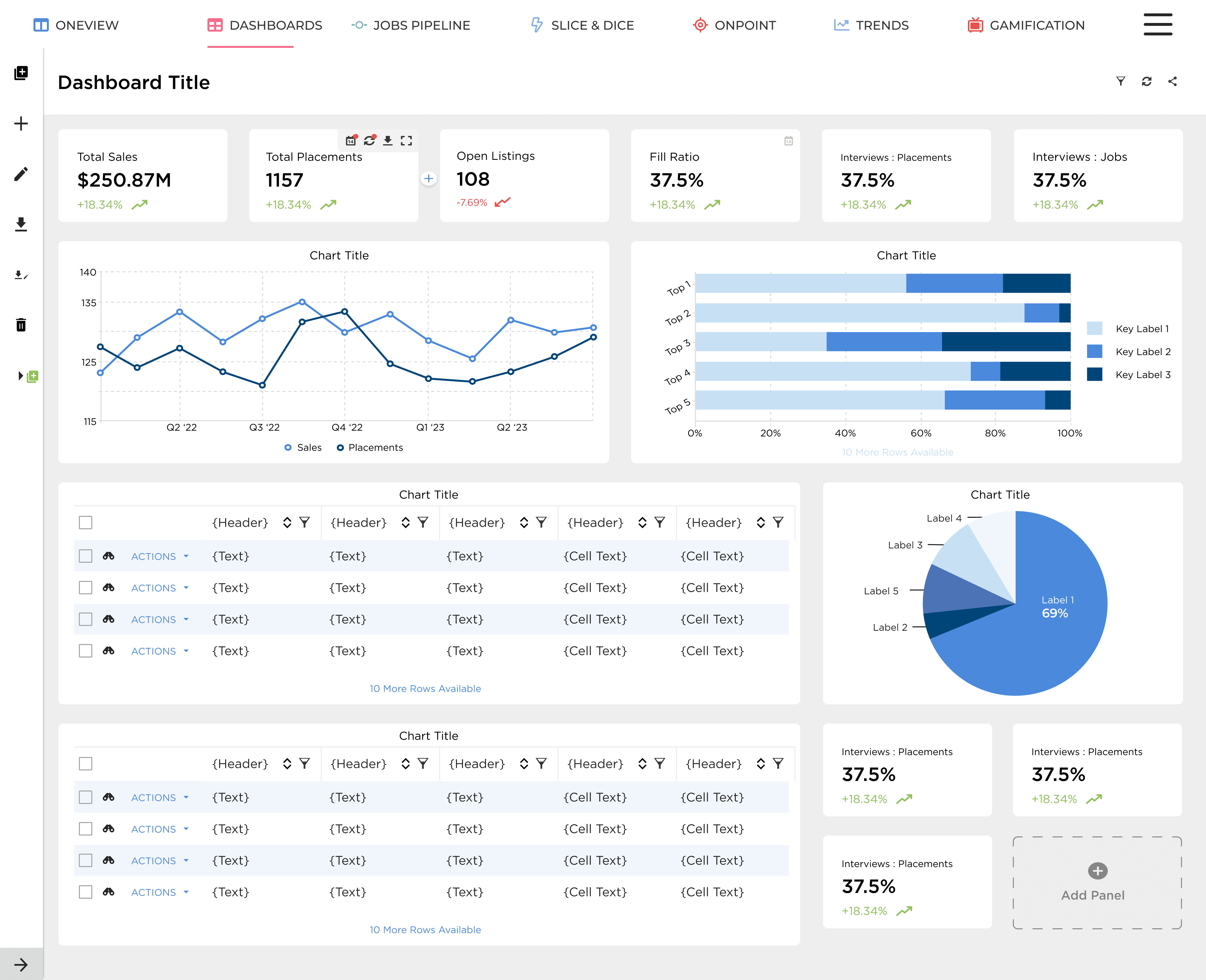Click fullscreen icon on Total Placements card

[406, 141]
